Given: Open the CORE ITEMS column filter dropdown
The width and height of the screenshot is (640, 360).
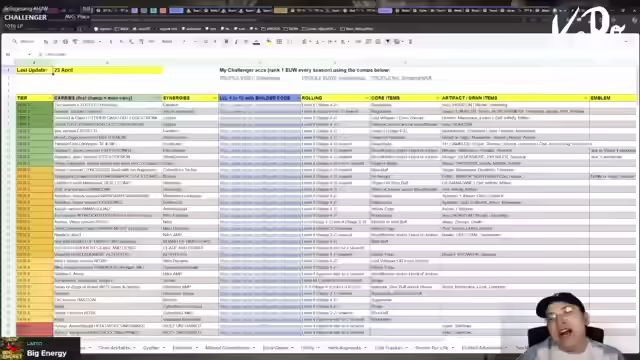Looking at the screenshot, I should [438, 98].
